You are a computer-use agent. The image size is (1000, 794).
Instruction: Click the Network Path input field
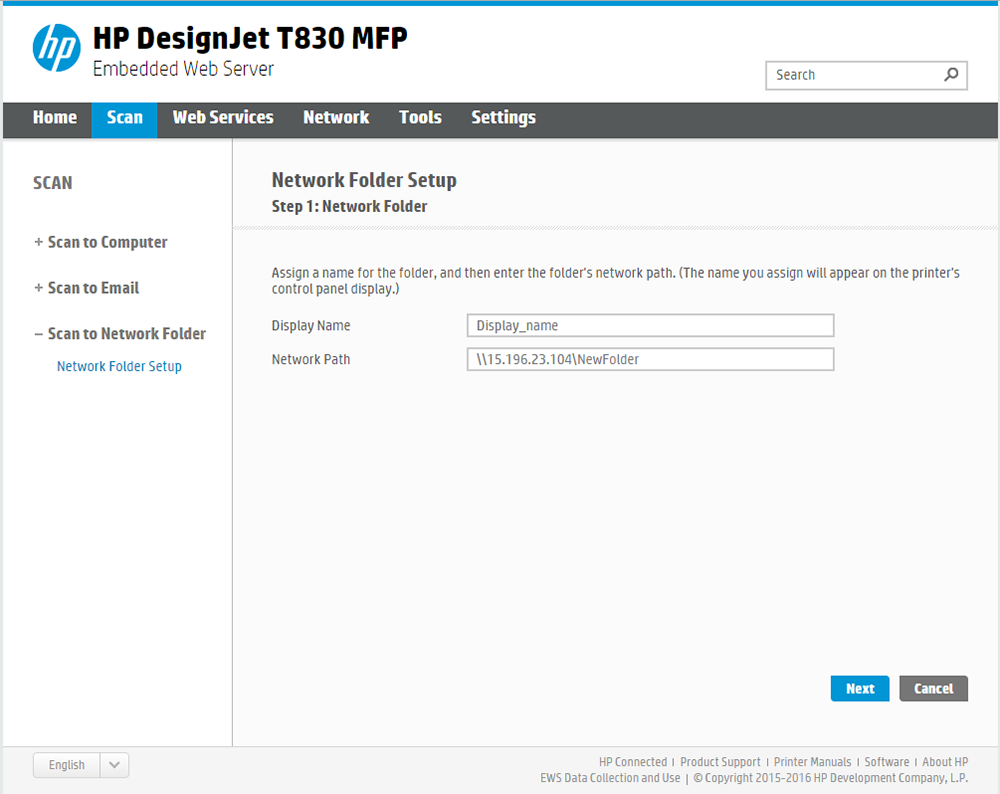point(650,359)
